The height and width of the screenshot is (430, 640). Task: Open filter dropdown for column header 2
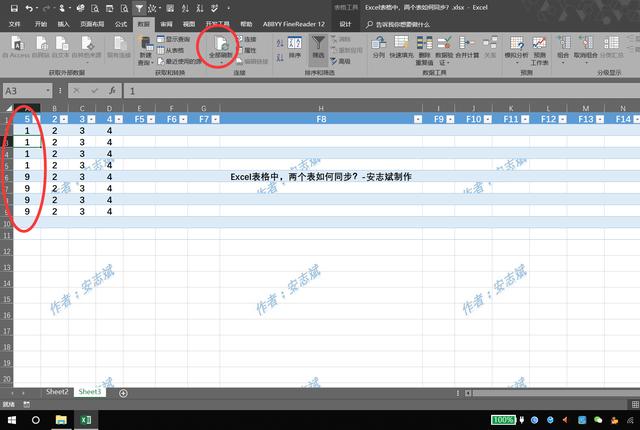tap(64, 119)
